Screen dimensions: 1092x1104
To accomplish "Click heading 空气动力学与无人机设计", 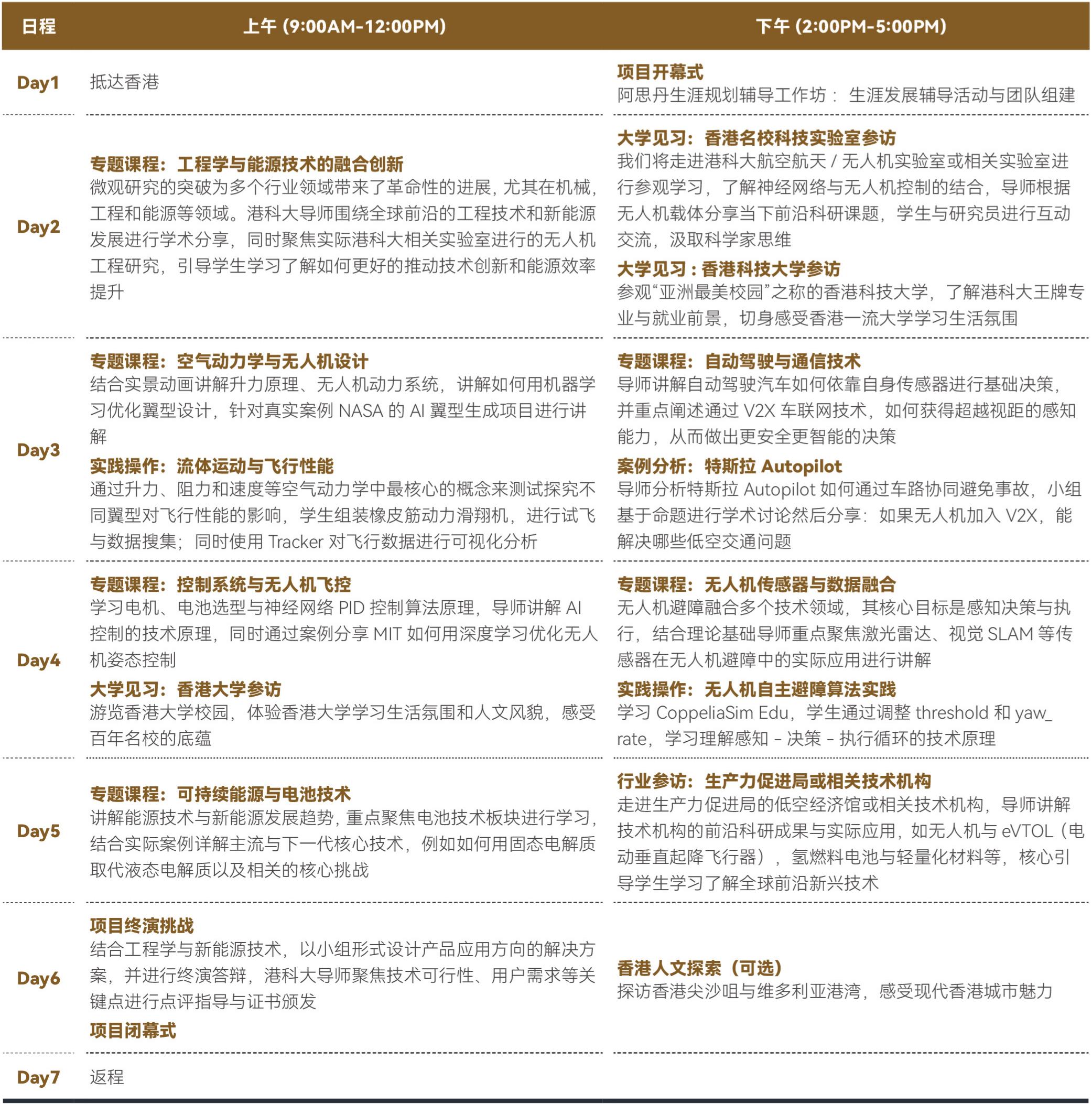I will [x=229, y=361].
